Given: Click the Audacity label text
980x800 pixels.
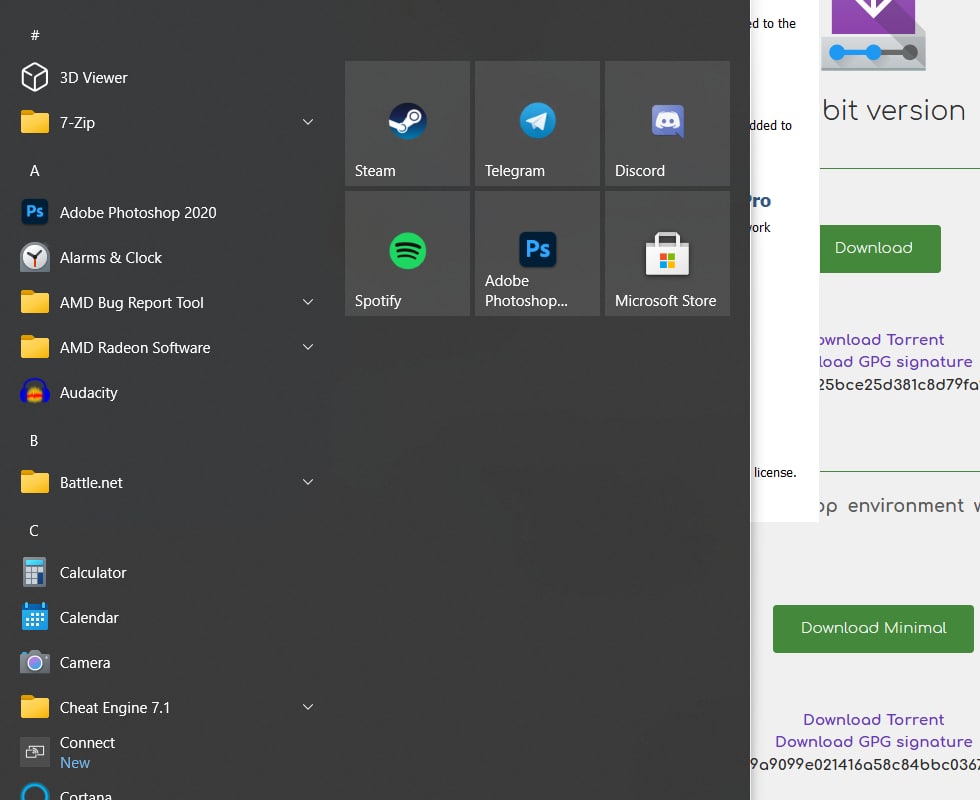Looking at the screenshot, I should click(x=89, y=392).
